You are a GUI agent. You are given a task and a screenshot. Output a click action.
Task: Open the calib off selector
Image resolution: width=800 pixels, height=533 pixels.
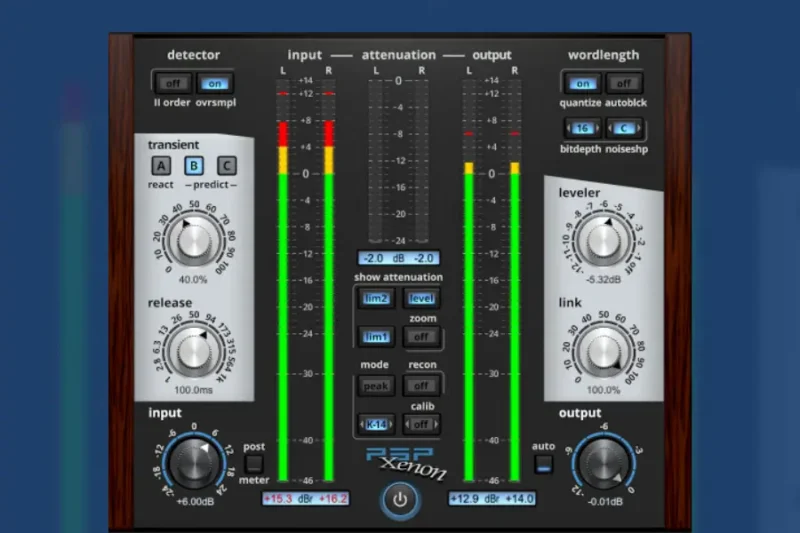tap(421, 424)
